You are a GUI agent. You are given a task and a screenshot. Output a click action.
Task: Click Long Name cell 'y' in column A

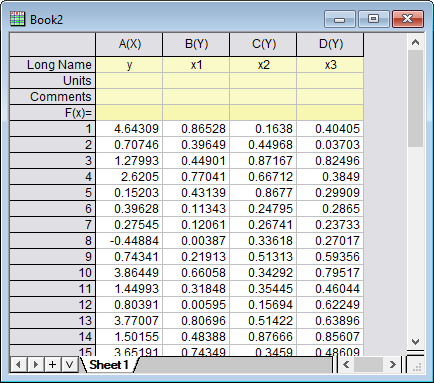click(x=129, y=65)
